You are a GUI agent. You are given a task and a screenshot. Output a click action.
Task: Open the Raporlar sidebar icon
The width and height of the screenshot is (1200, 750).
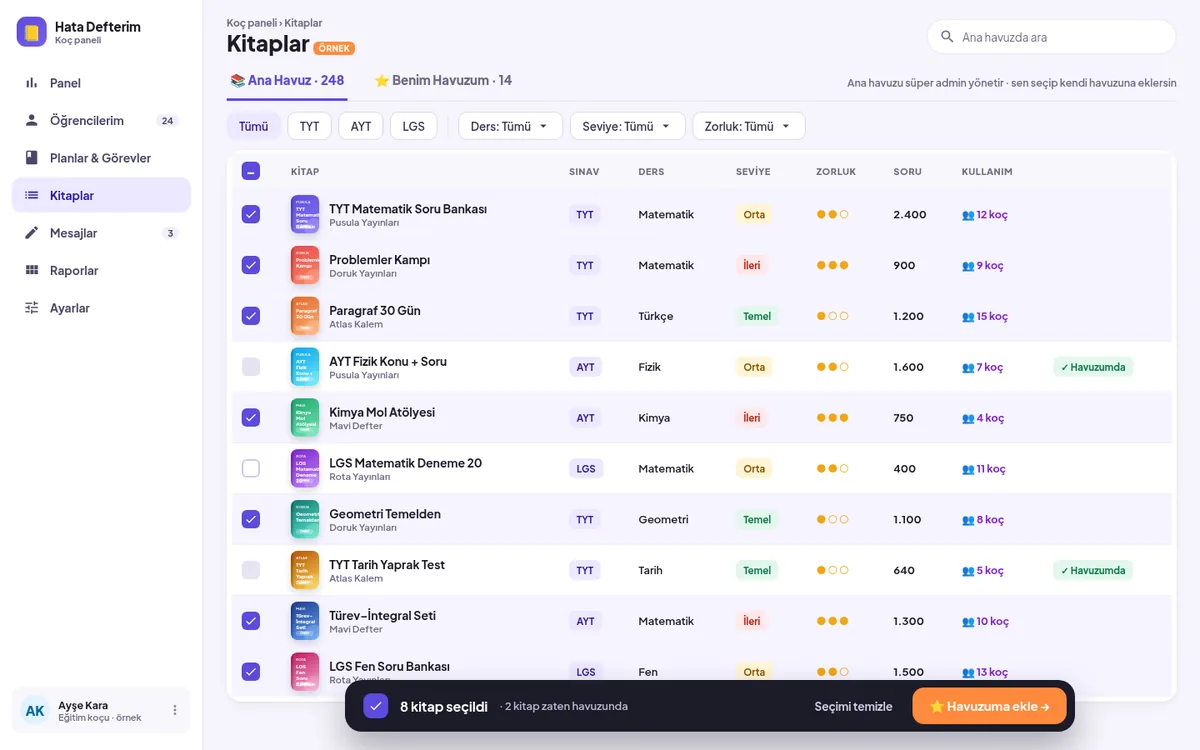pyautogui.click(x=32, y=270)
